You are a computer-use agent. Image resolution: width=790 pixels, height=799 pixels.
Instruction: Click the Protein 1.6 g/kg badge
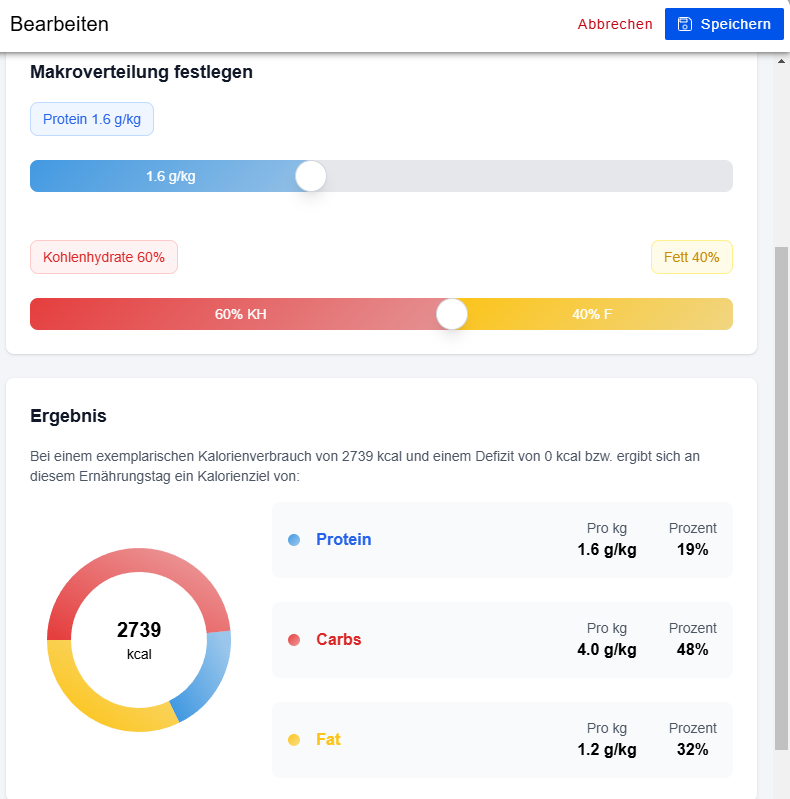coord(92,119)
